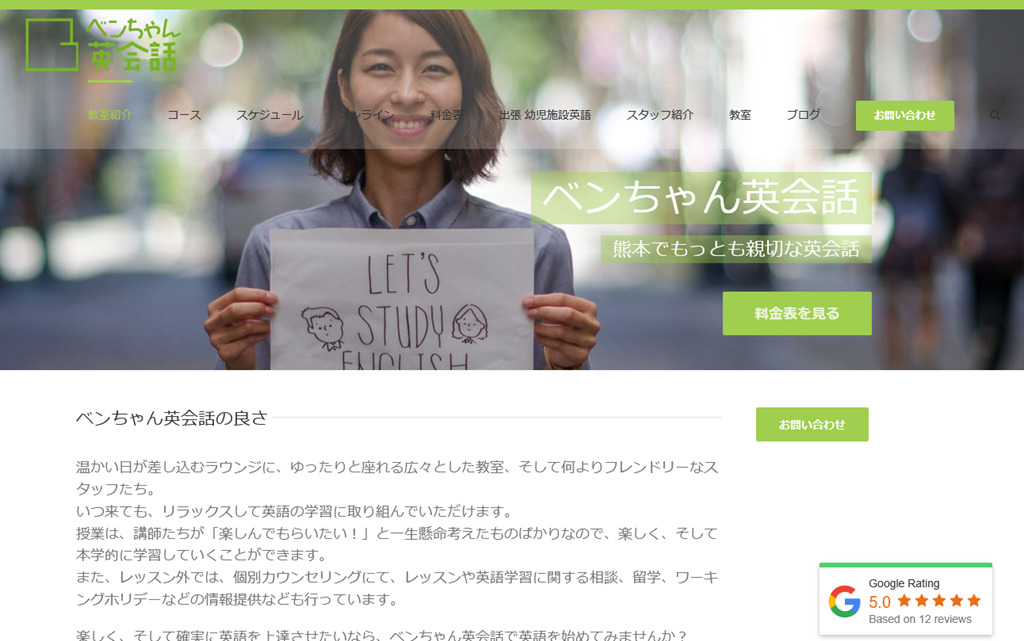Viewport: 1024px width, 641px height.
Task: Select オンライン in the navigation bar
Action: [x=366, y=115]
